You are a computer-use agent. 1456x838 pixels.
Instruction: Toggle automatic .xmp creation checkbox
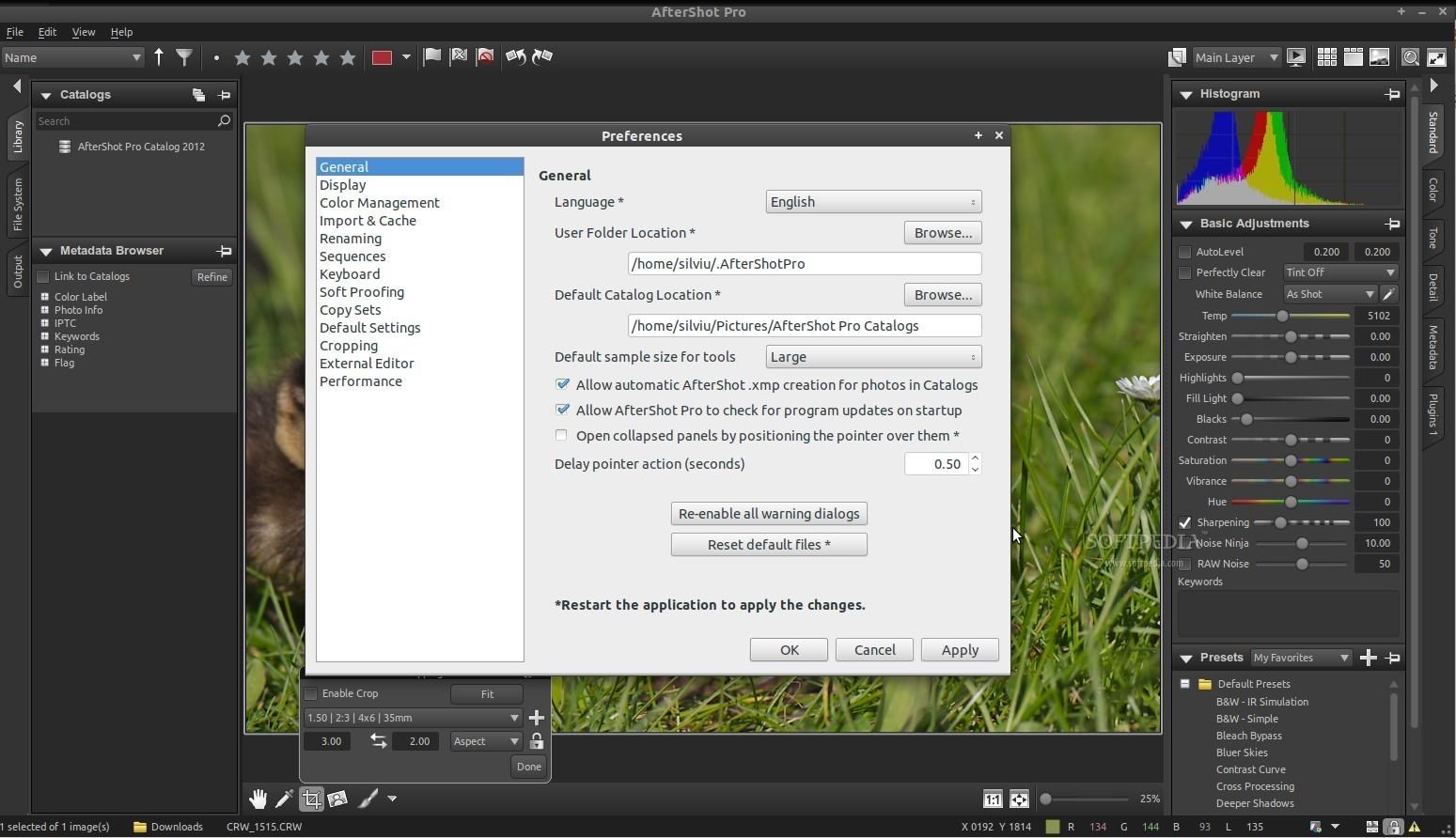point(562,384)
